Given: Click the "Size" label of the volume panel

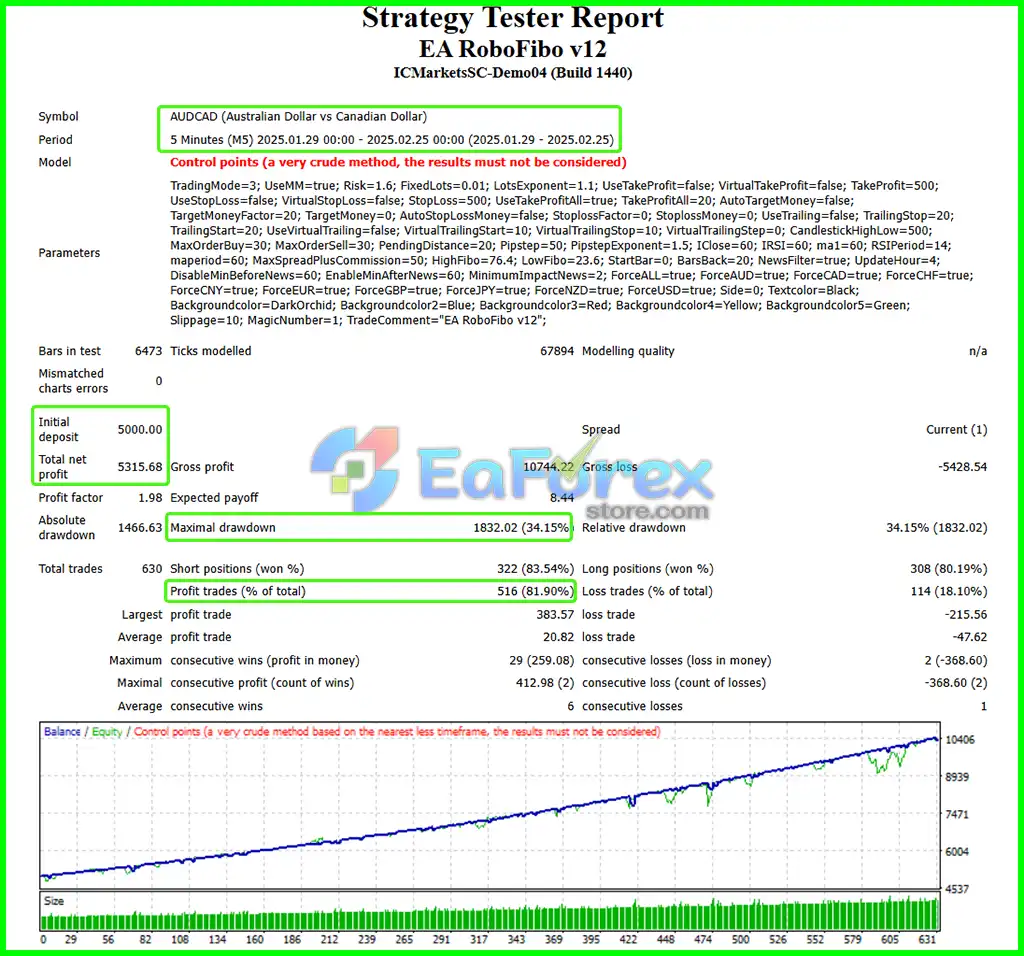Looking at the screenshot, I should tap(54, 901).
